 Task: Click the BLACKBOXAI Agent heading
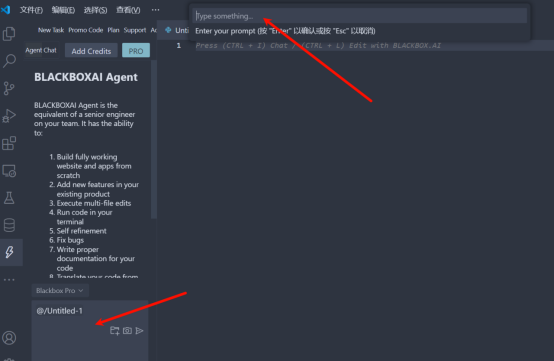(x=86, y=77)
